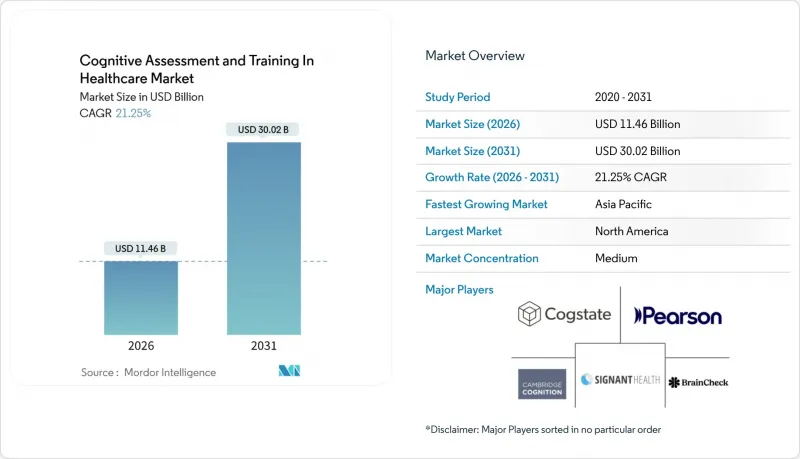Click the 2031 market size bar
800x459 pixels.
point(264,238)
